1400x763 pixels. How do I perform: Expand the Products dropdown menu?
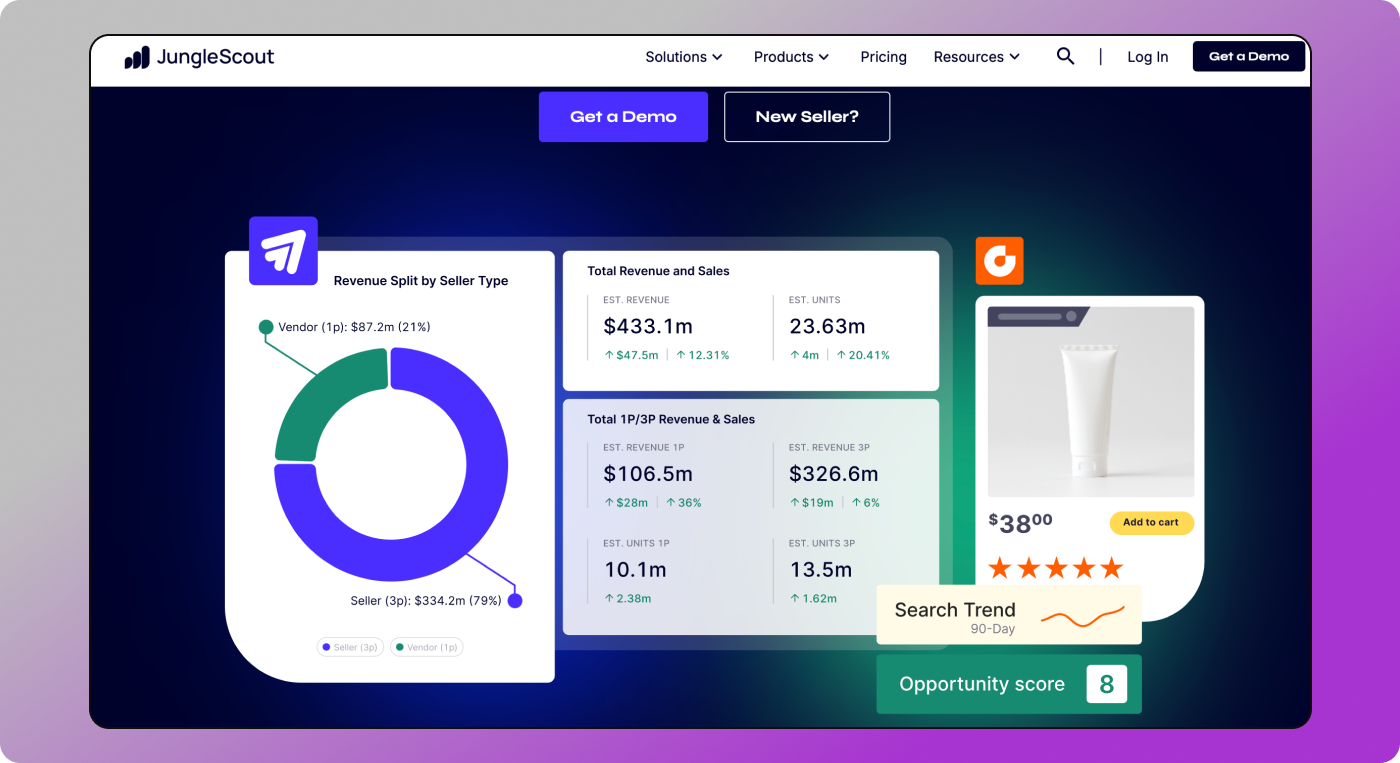tap(791, 57)
